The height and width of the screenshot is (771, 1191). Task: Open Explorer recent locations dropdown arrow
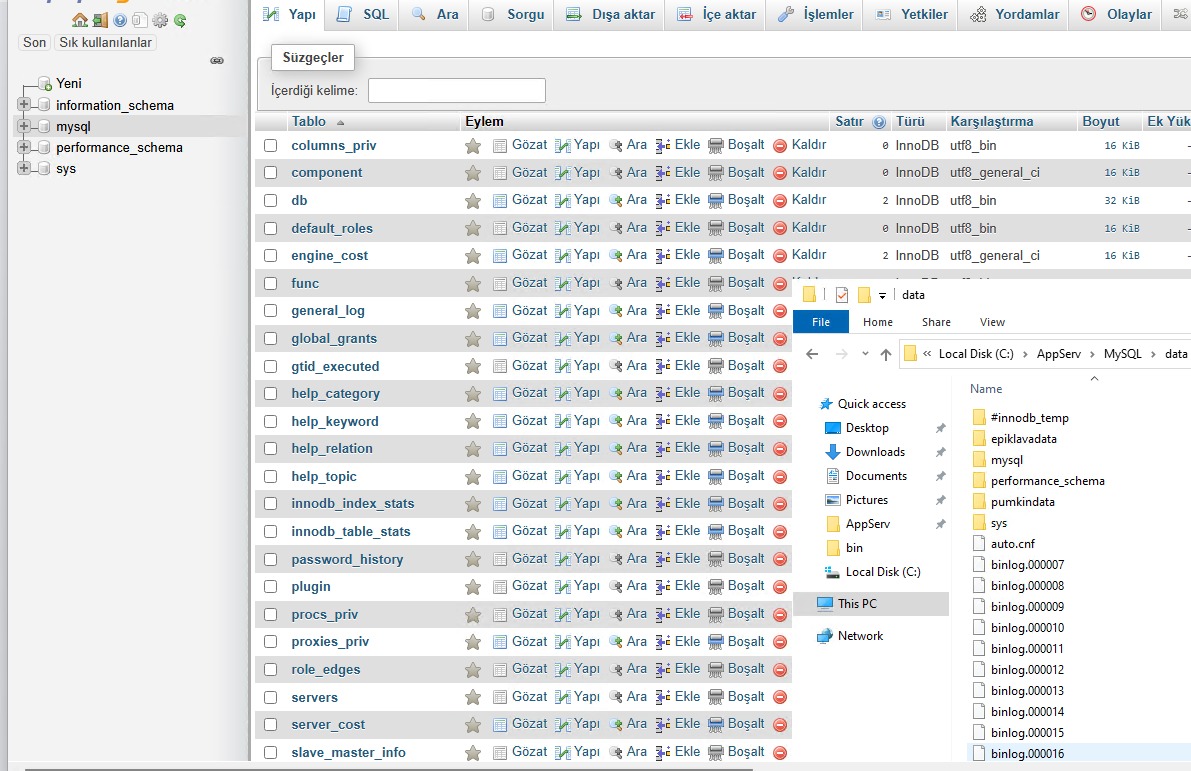point(865,354)
